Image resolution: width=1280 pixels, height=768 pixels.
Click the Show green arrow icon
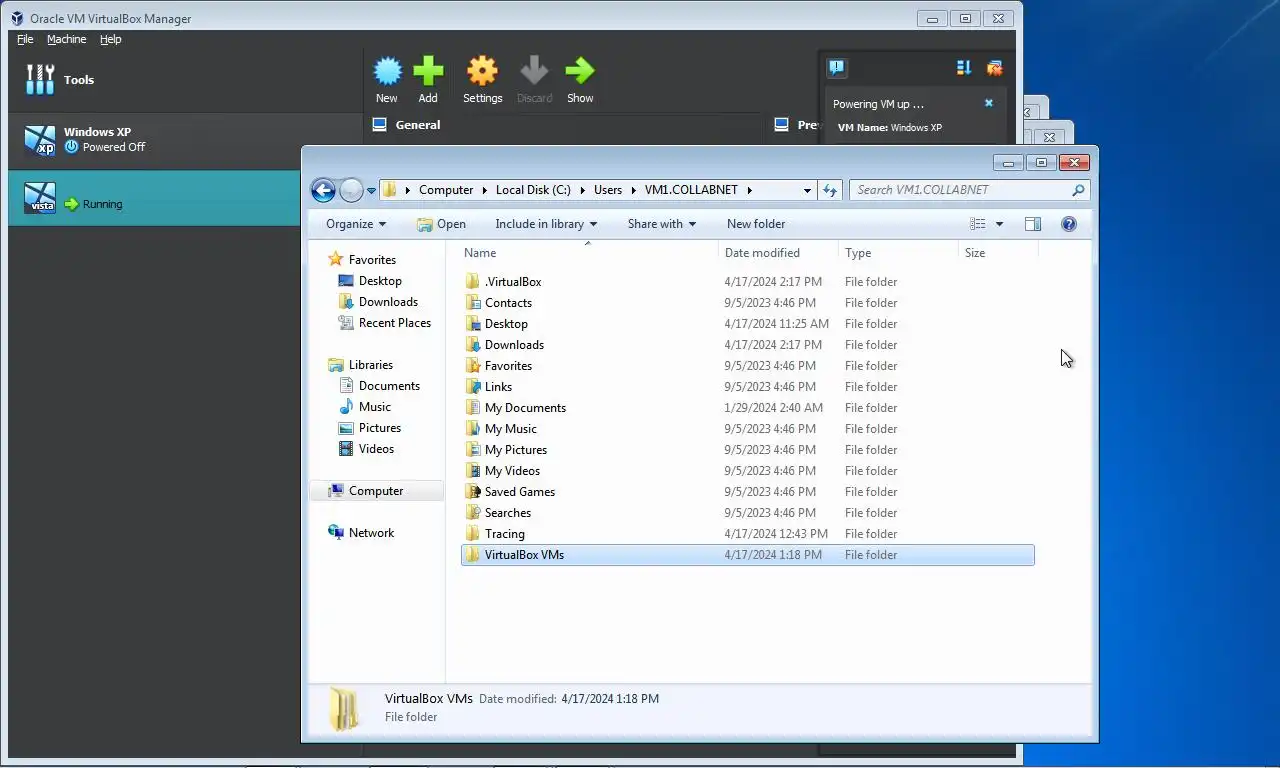click(x=580, y=71)
